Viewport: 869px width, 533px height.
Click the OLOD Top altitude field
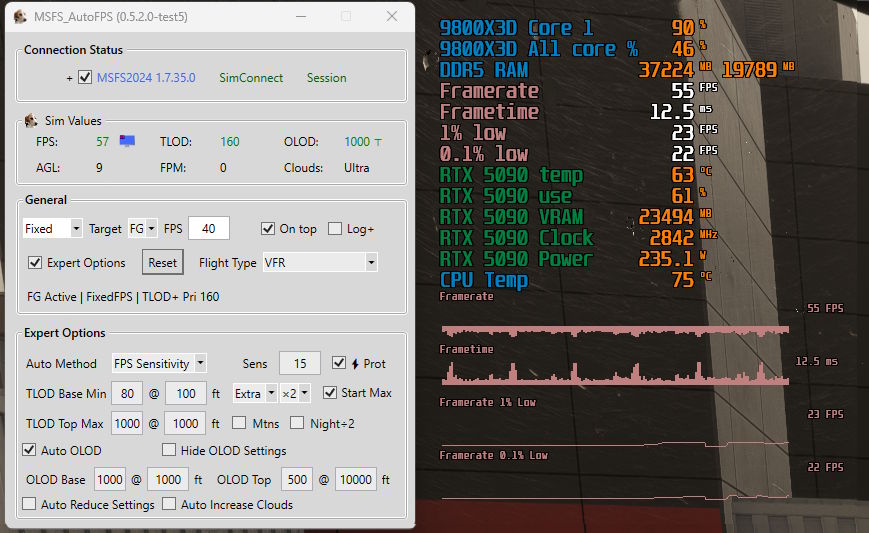point(356,479)
